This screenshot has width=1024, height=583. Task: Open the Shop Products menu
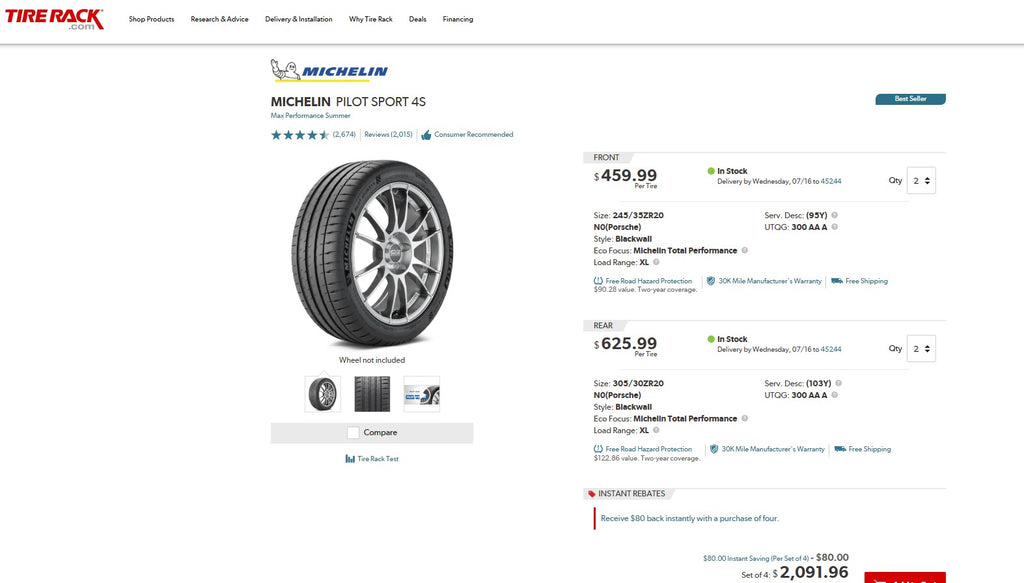[152, 19]
